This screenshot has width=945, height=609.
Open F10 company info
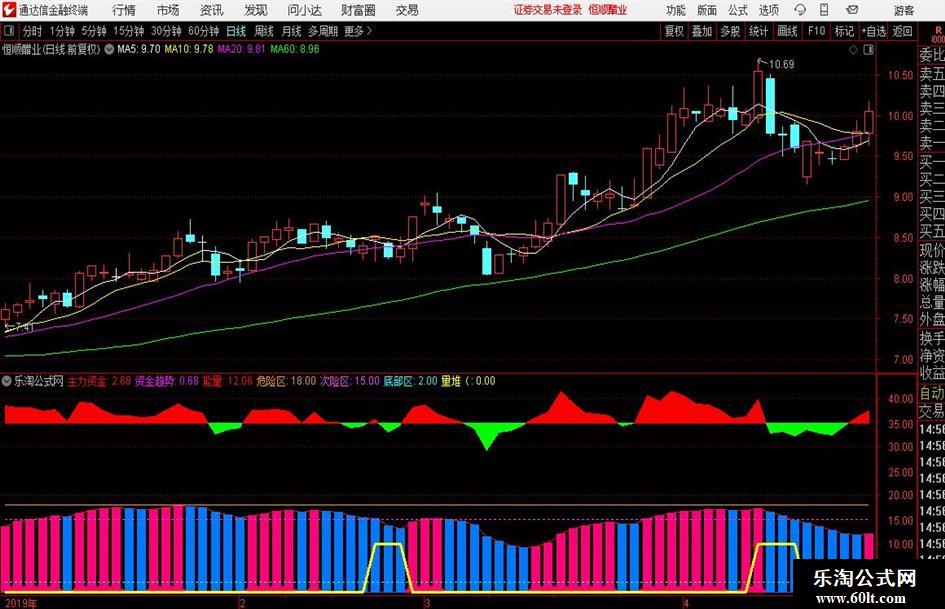[x=816, y=31]
